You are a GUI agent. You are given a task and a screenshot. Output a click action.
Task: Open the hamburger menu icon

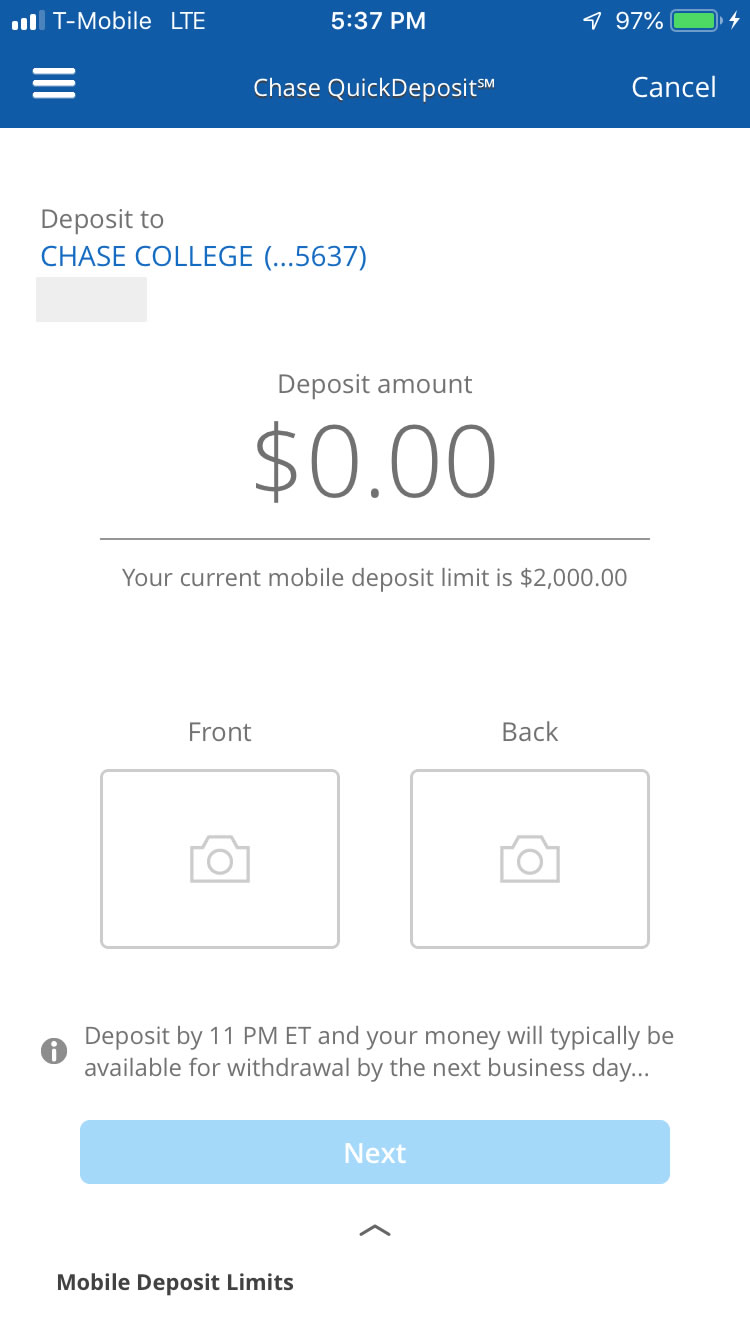(54, 83)
